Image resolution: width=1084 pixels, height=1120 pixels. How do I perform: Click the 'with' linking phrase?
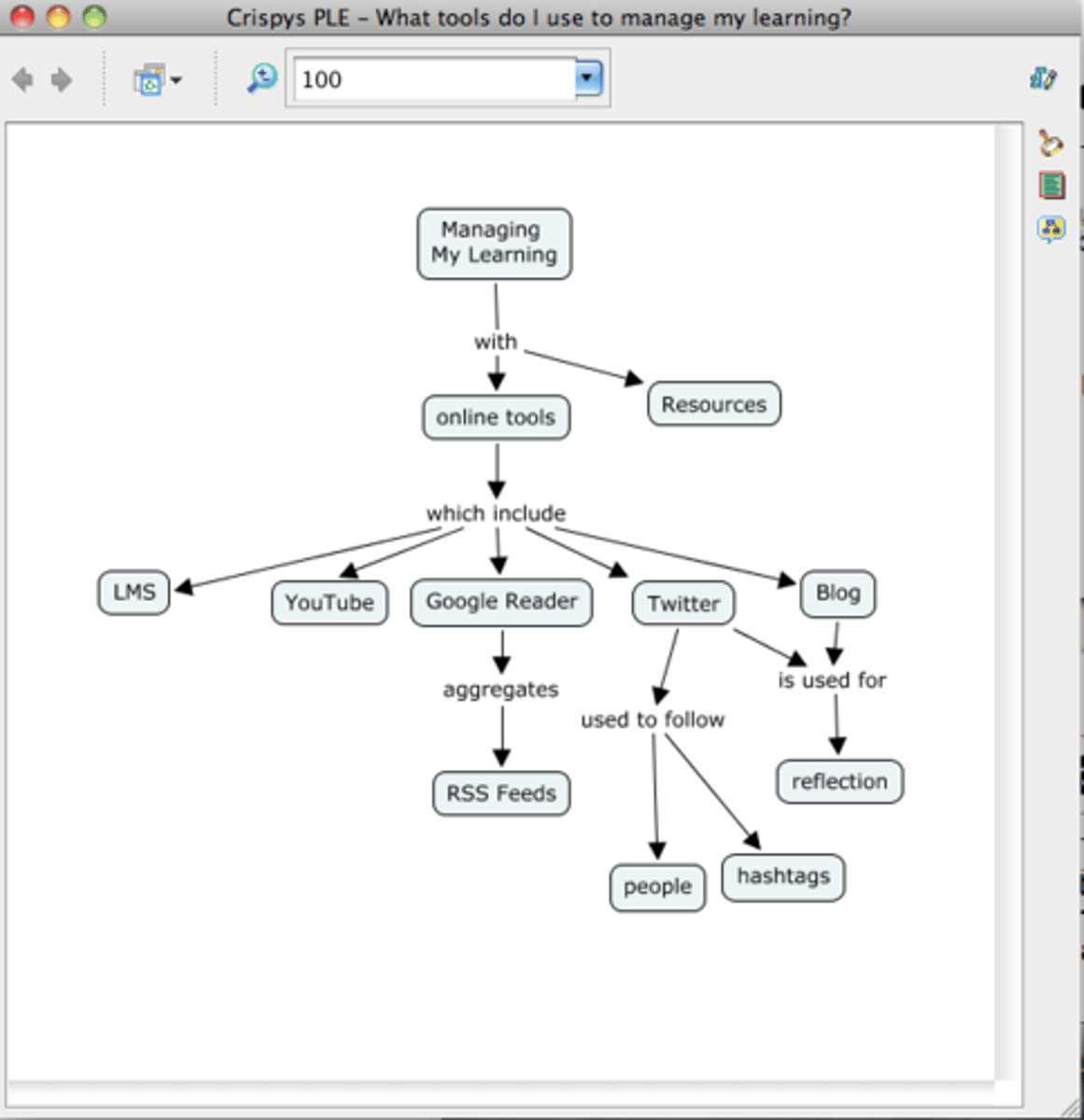coord(496,342)
